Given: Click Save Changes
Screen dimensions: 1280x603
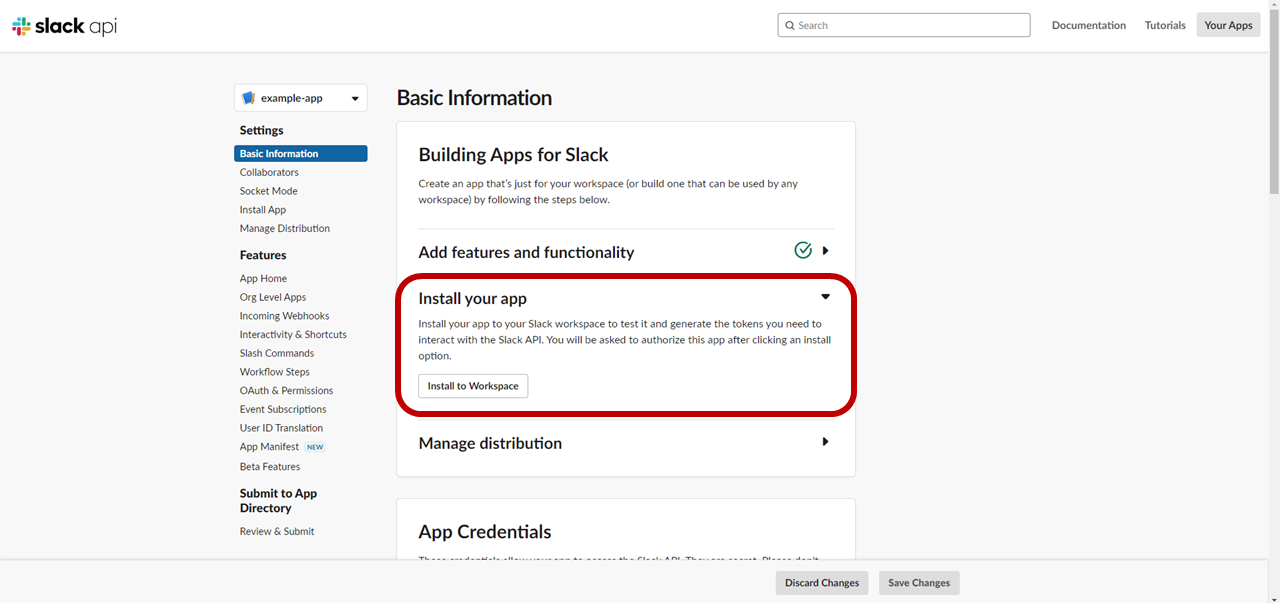Looking at the screenshot, I should point(918,582).
